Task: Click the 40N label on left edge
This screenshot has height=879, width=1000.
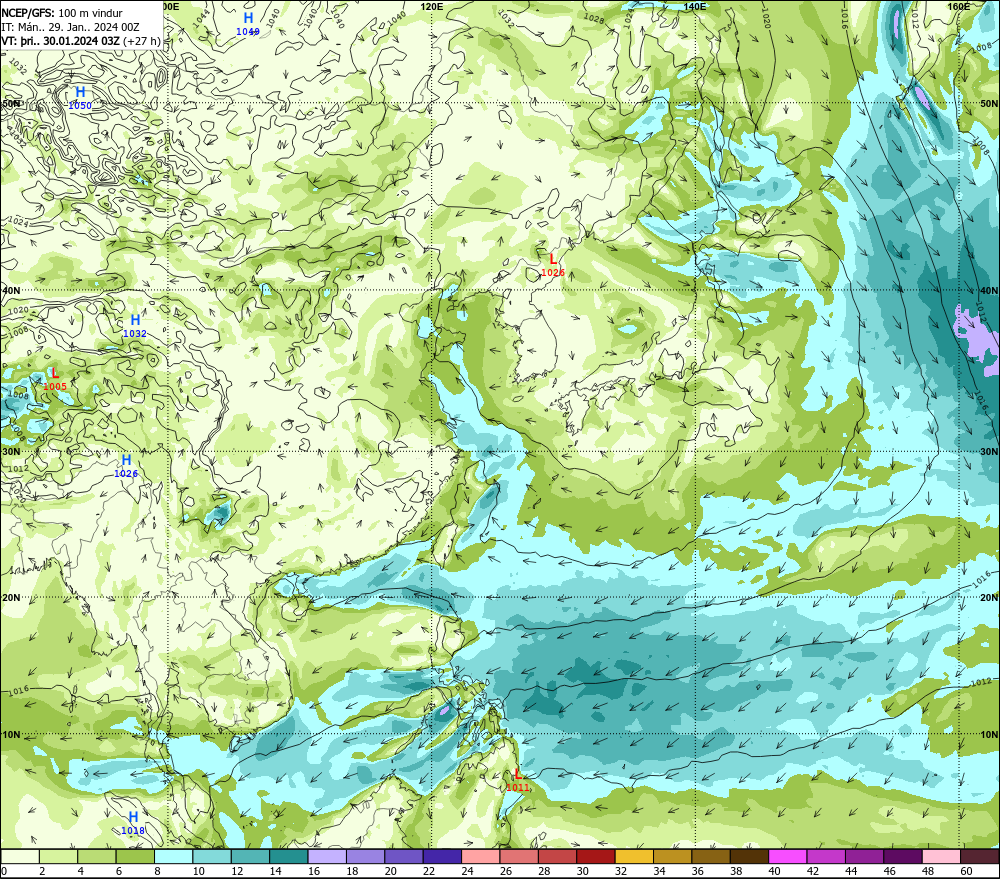Action: [11, 290]
